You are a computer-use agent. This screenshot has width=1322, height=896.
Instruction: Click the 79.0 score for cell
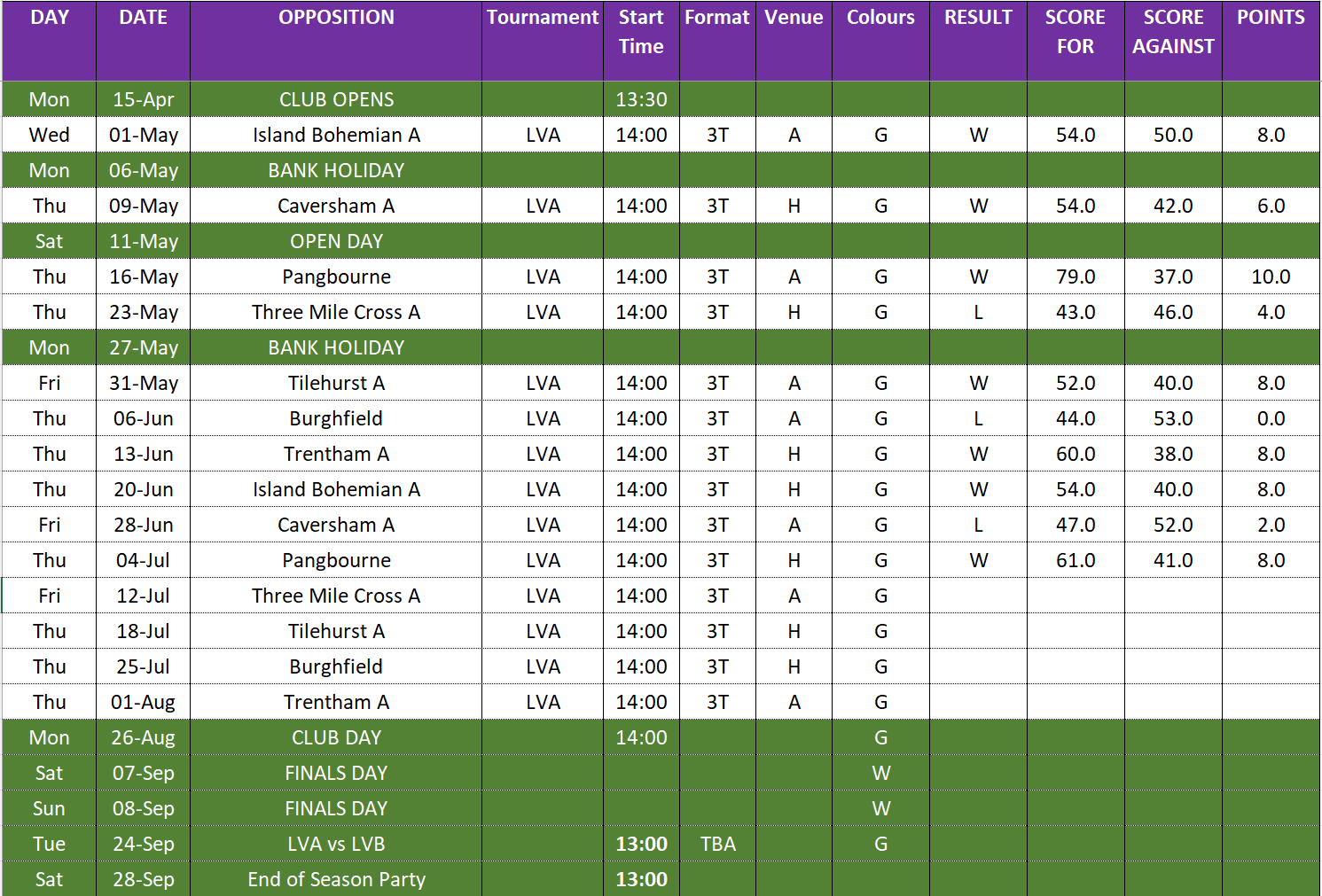[1076, 277]
